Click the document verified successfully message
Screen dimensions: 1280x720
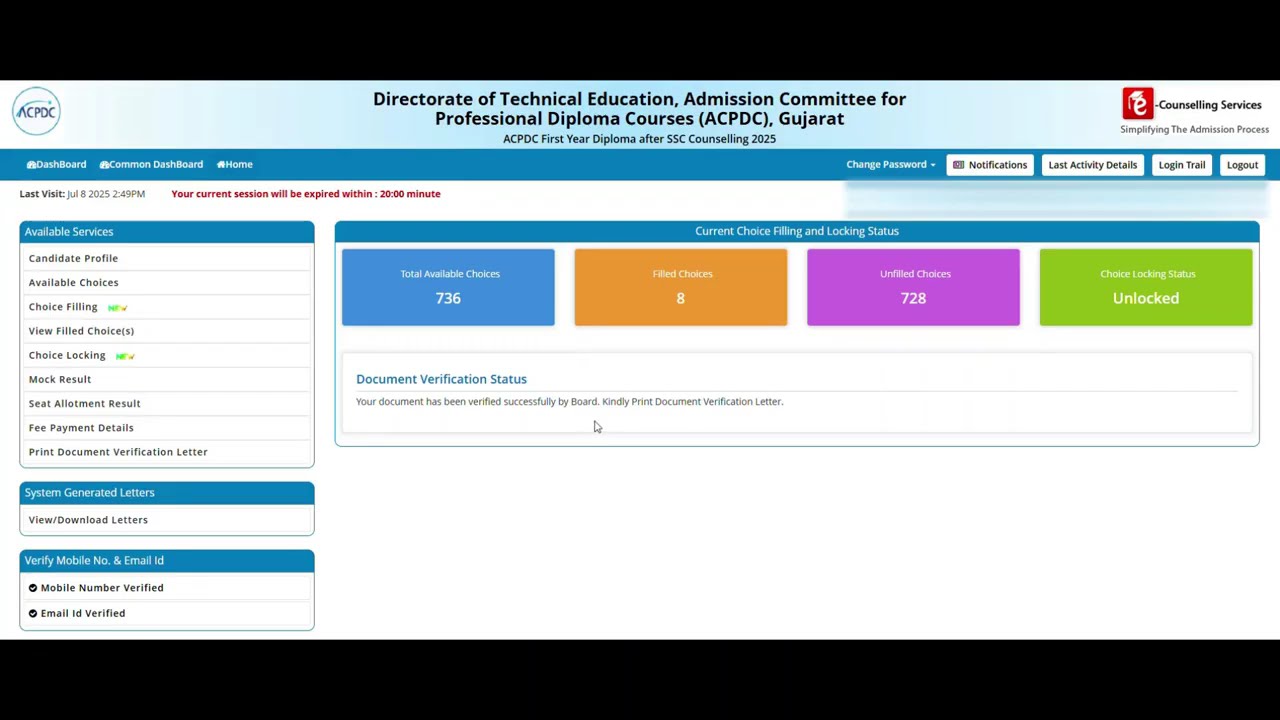(x=570, y=402)
